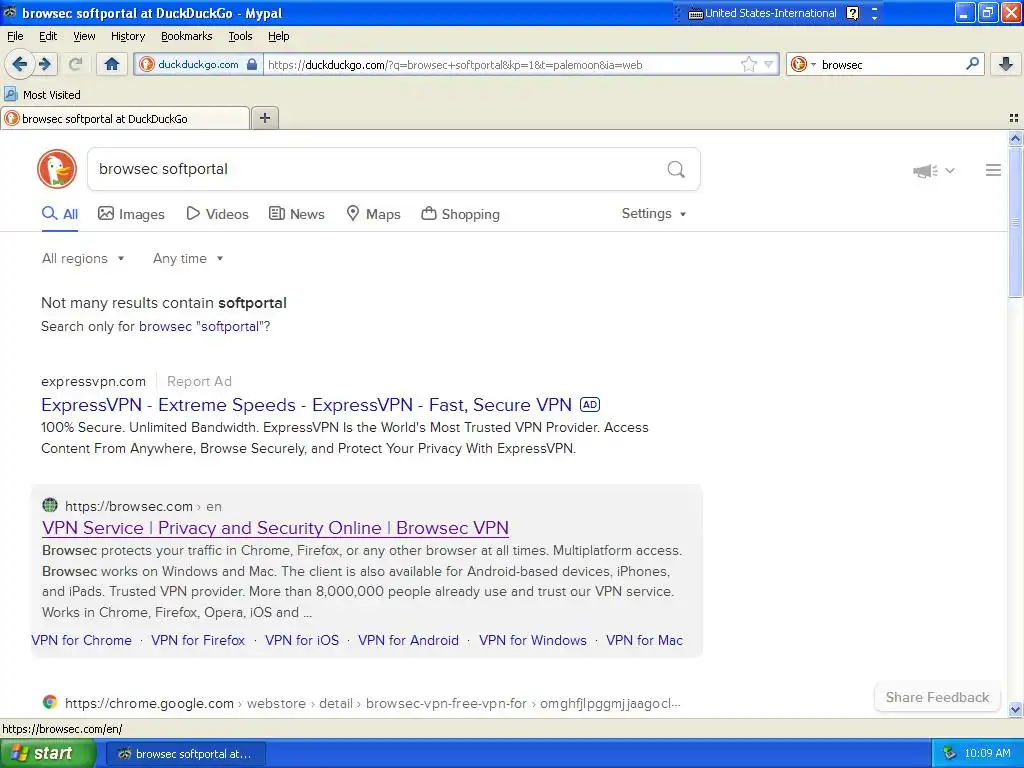Open the History menu

tap(127, 36)
